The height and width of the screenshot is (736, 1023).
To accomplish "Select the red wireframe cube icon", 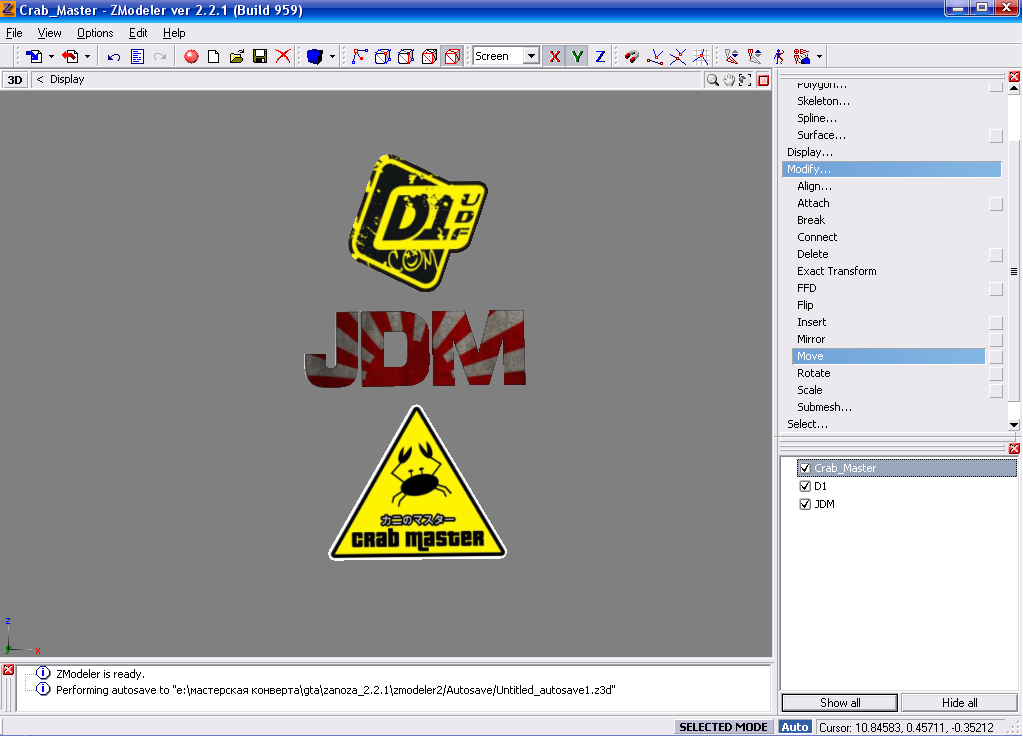I will point(429,57).
